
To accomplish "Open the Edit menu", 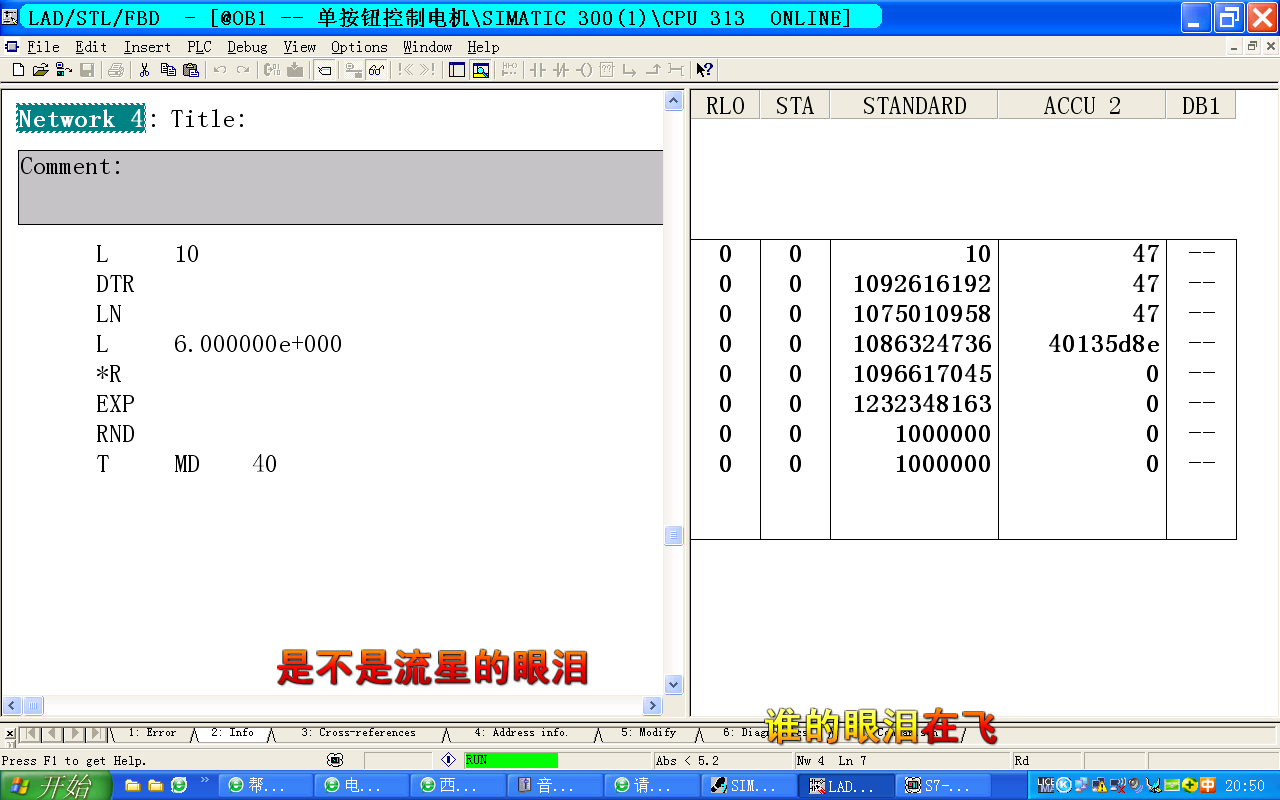I will [x=91, y=47].
